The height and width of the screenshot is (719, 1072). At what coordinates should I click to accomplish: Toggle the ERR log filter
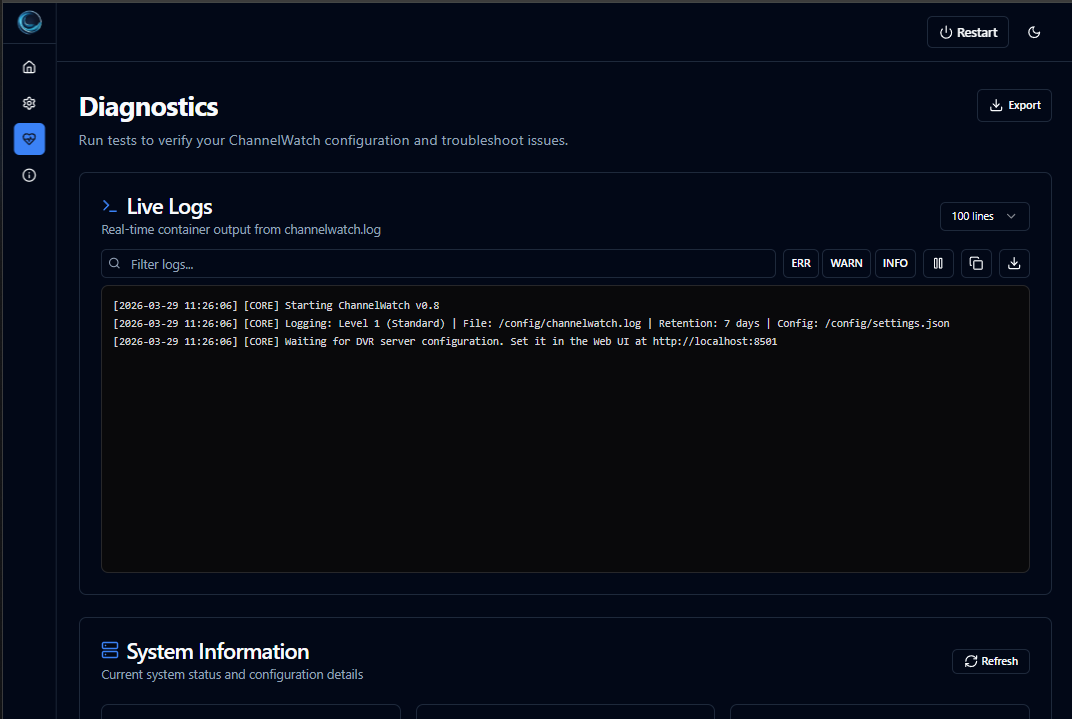[801, 263]
